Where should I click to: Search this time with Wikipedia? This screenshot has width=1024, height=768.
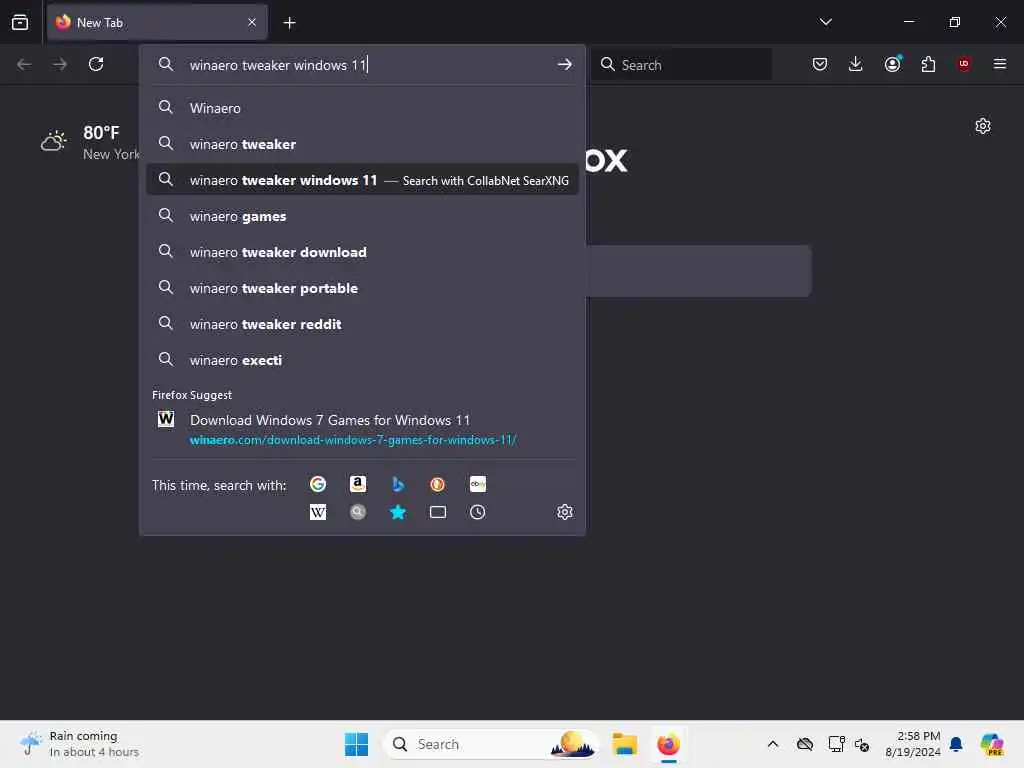pos(318,512)
